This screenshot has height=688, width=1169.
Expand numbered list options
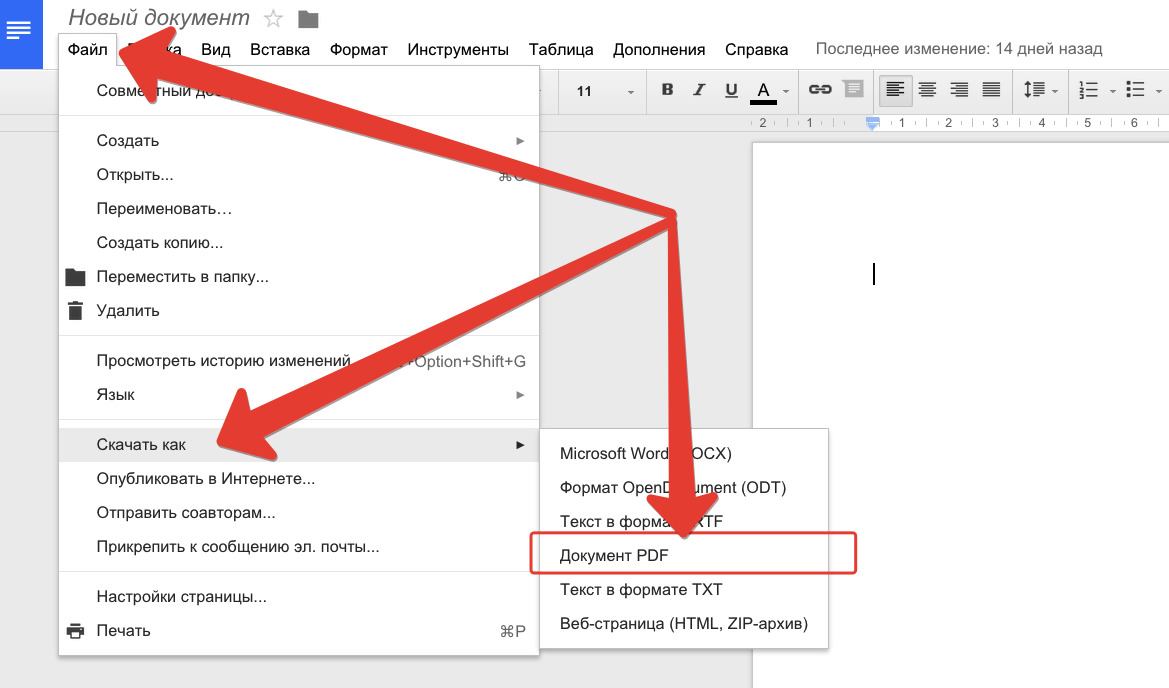[1113, 91]
